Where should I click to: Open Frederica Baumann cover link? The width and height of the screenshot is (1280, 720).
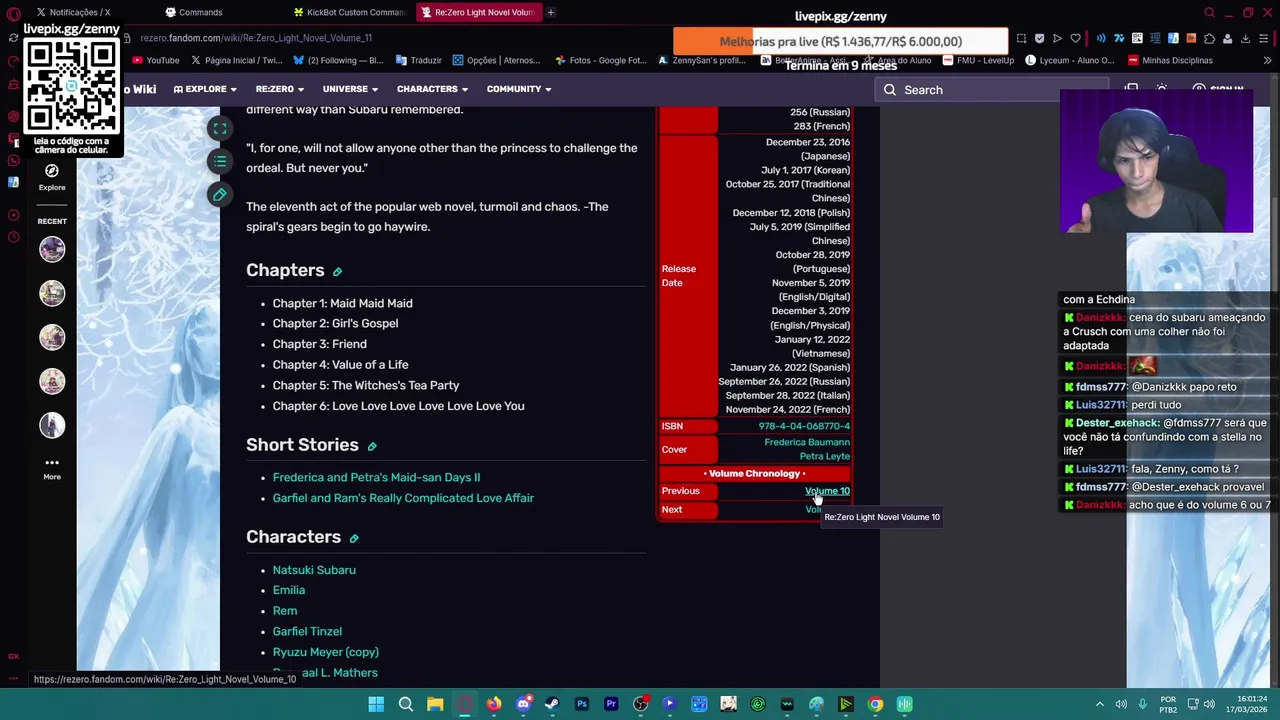pos(807,442)
